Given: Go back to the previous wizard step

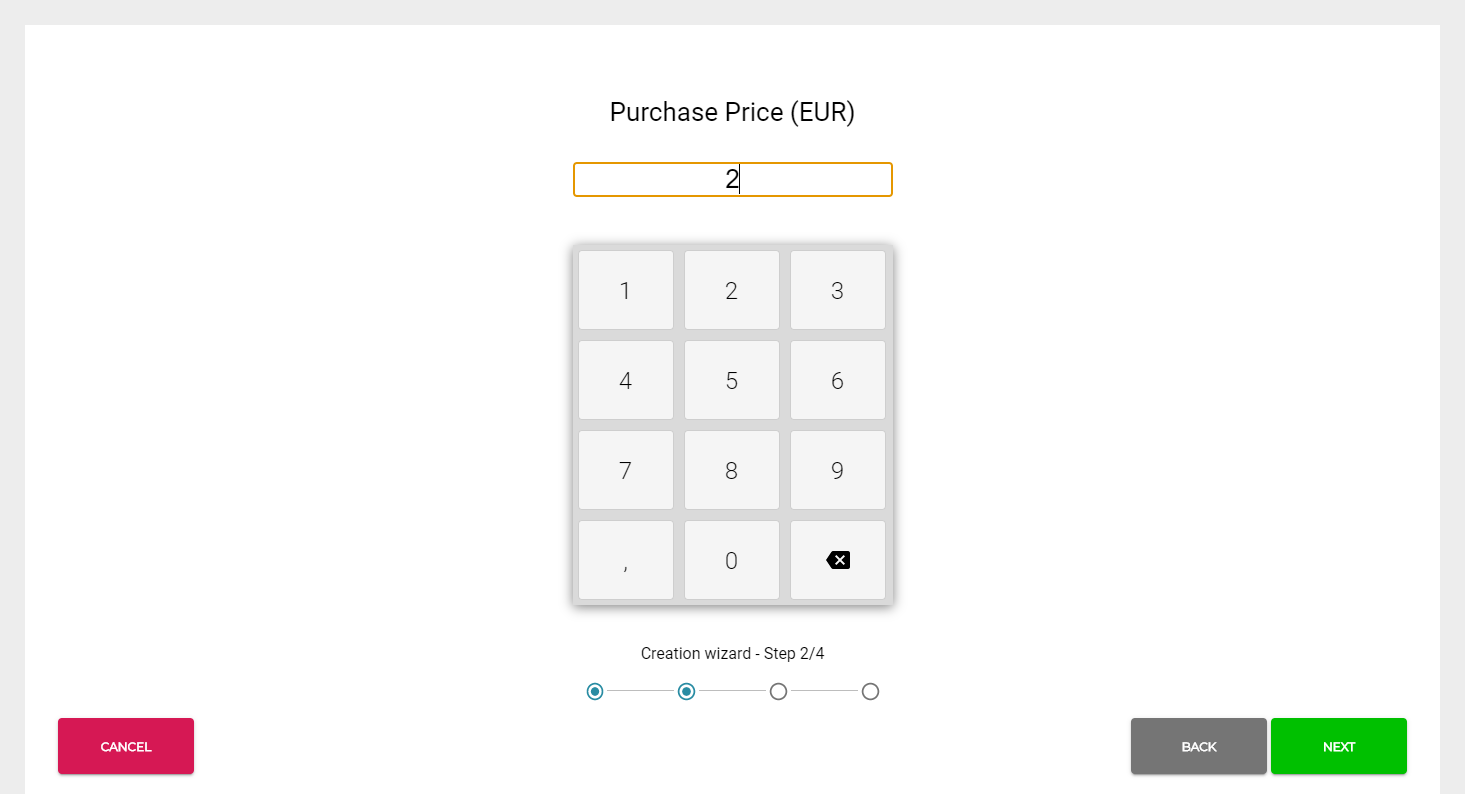Looking at the screenshot, I should point(1198,746).
